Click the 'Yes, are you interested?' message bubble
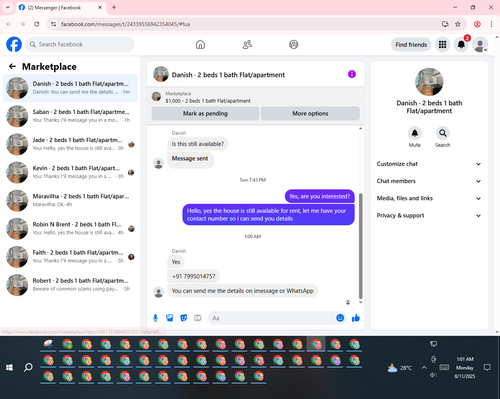Image resolution: width=500 pixels, height=399 pixels. [319, 196]
